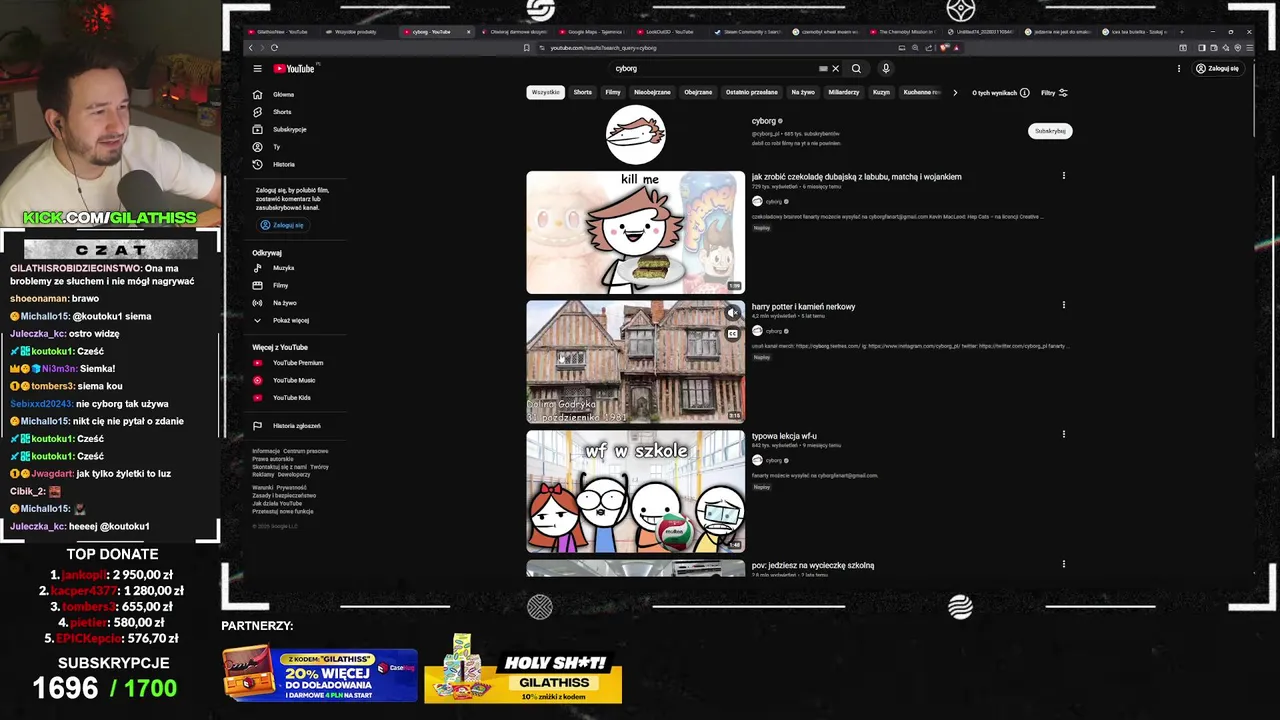Open the Centrum prasowe footer link

(306, 451)
